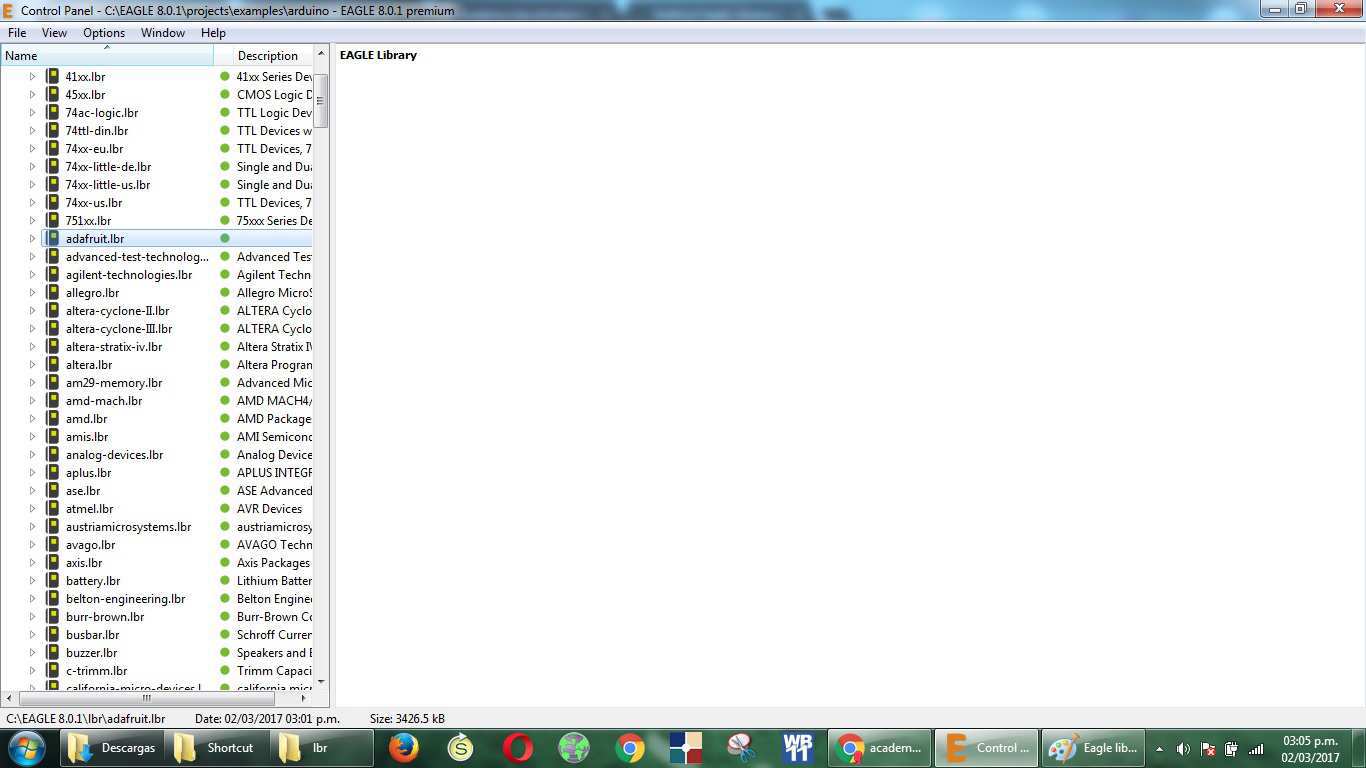Image resolution: width=1366 pixels, height=768 pixels.
Task: Click the library icon beside battery.lbr
Action: coord(52,580)
